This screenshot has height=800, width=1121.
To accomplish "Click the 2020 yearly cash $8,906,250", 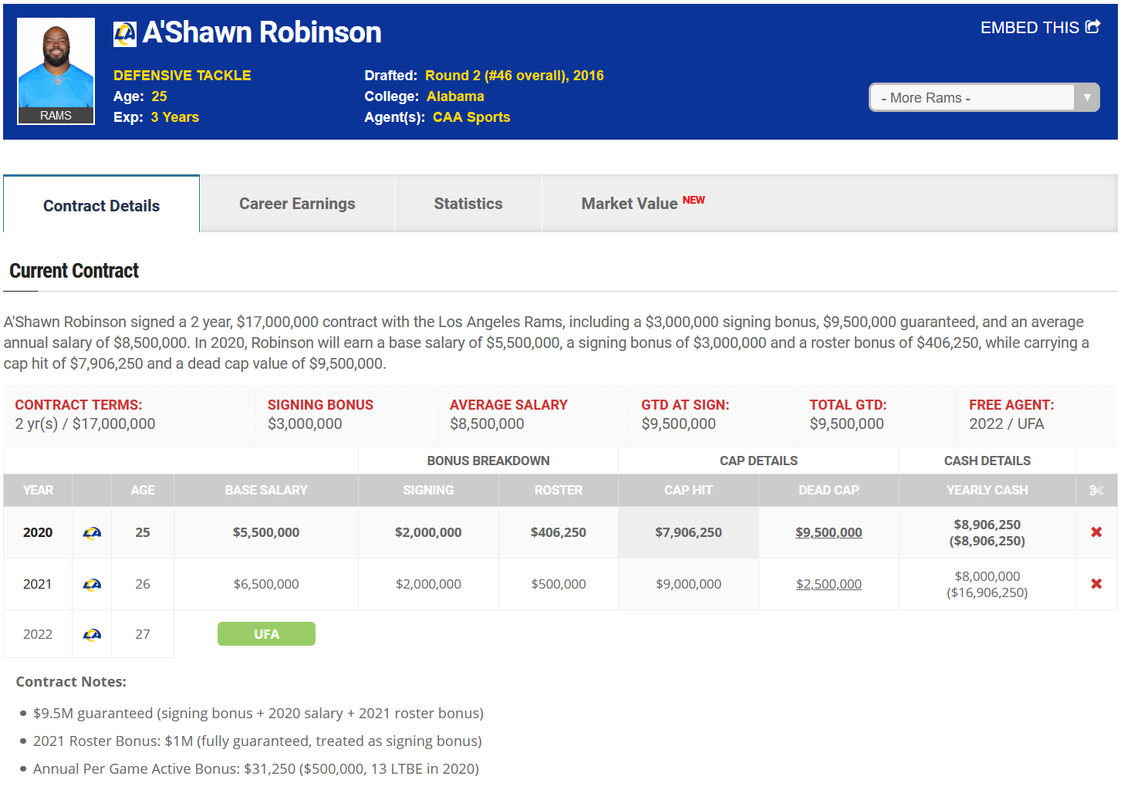I will click(x=987, y=525).
